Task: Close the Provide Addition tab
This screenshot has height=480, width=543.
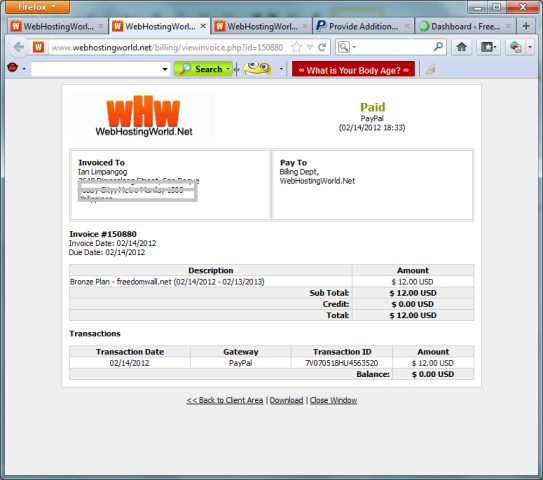Action: 407,26
